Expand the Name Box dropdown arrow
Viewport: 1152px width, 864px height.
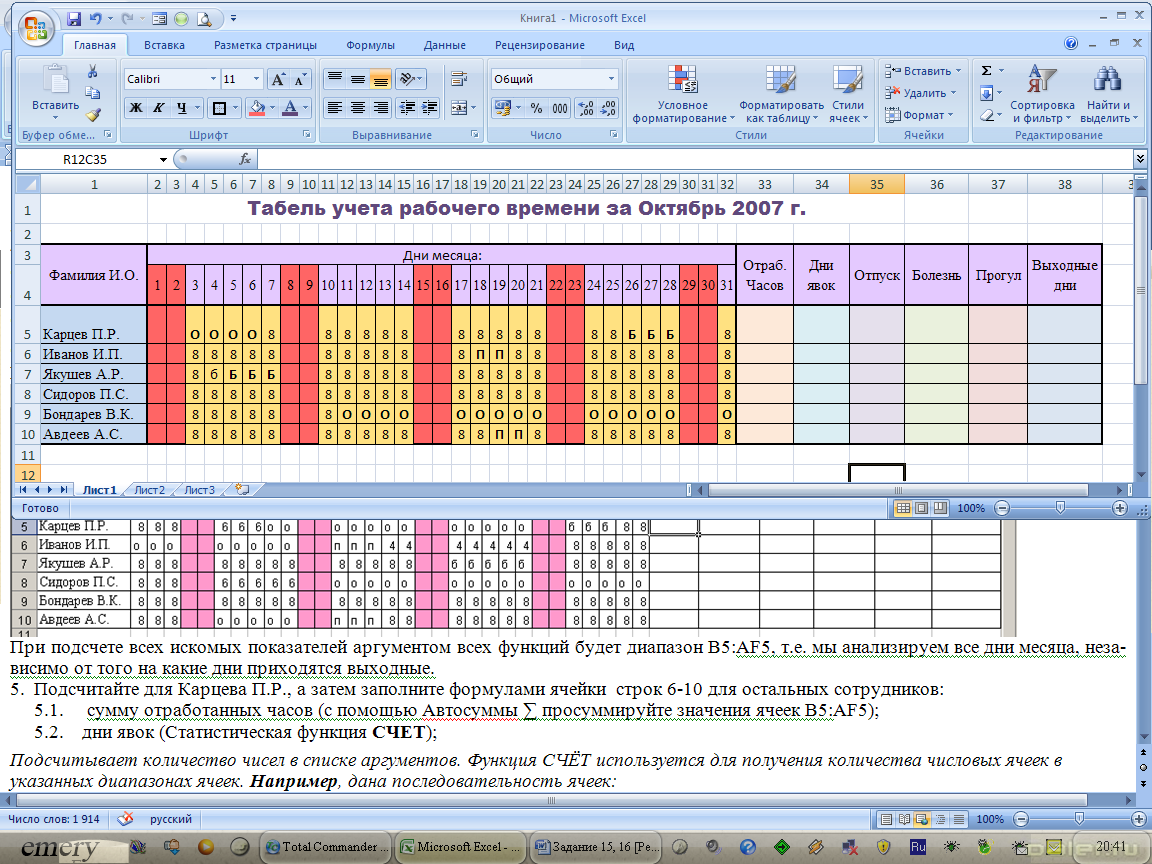coord(163,159)
